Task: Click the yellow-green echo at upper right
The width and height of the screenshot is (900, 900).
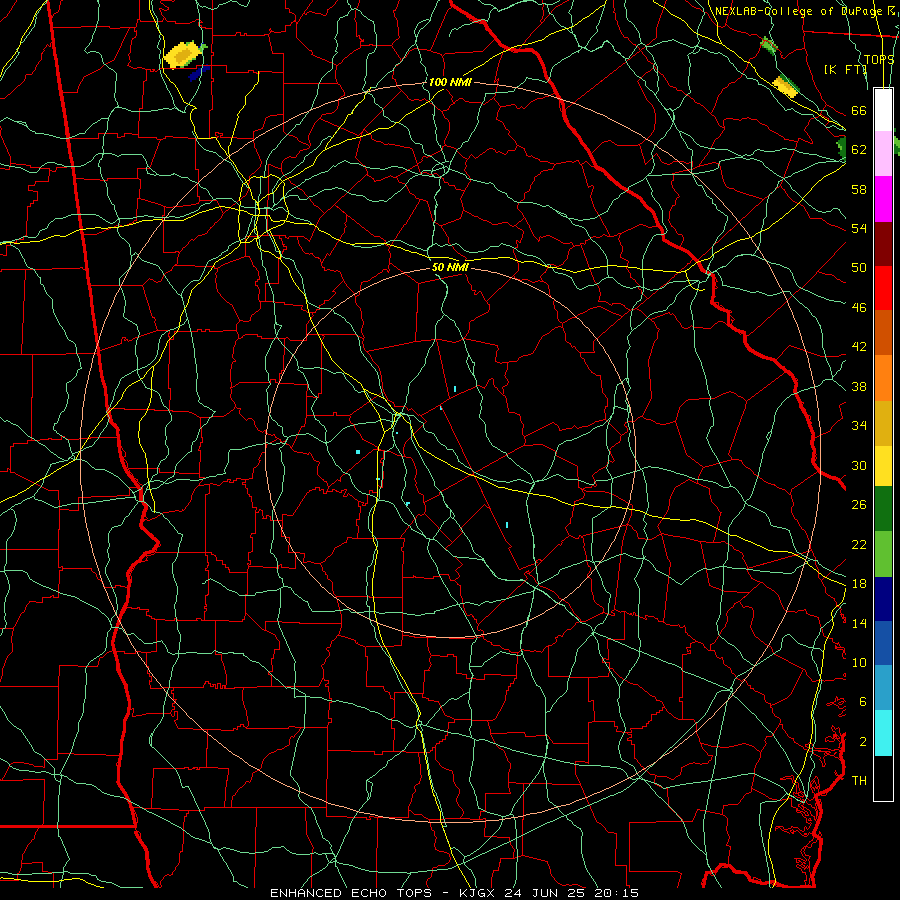Action: [785, 86]
